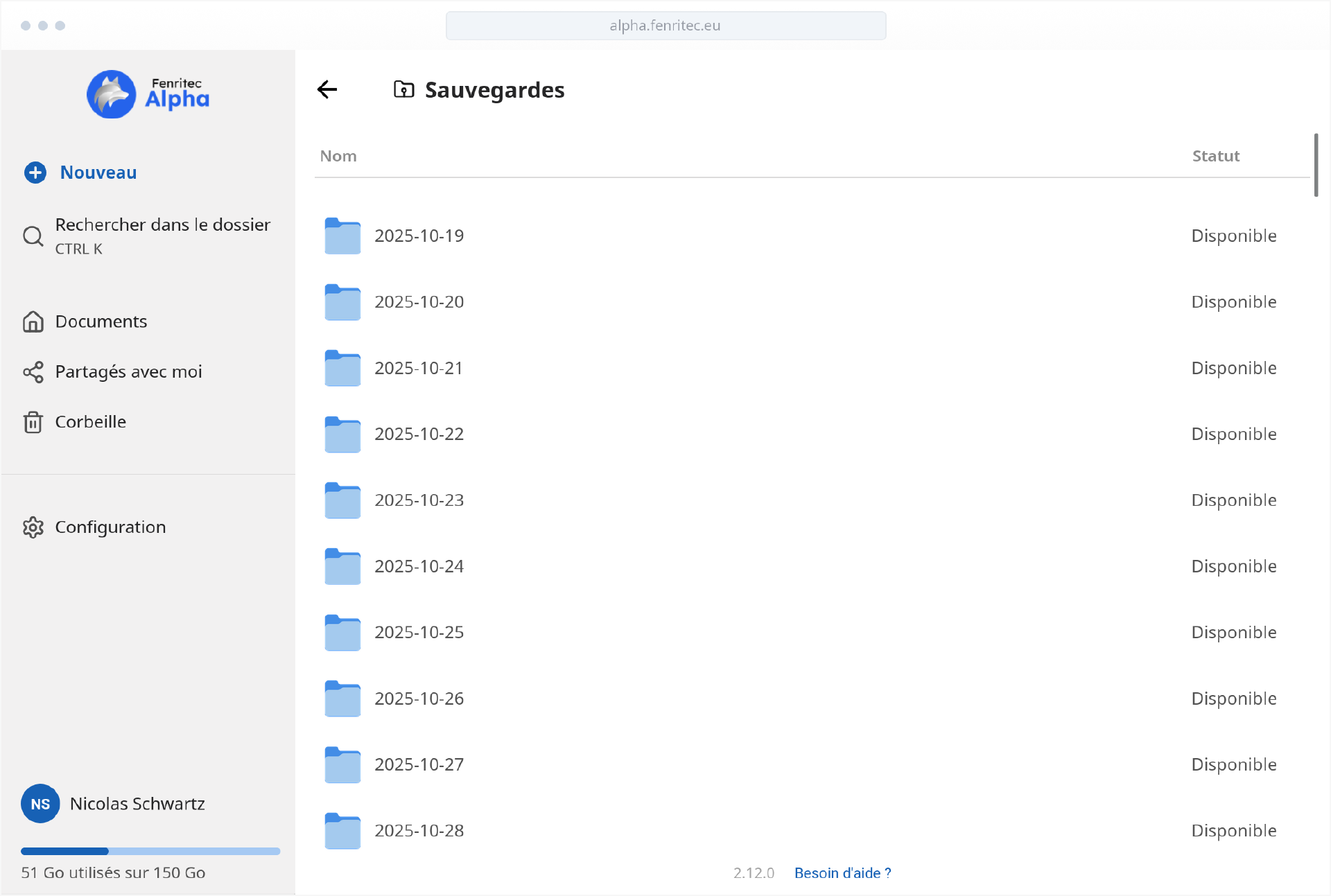Select folder name 2025-10-20
The image size is (1331, 896).
click(419, 302)
